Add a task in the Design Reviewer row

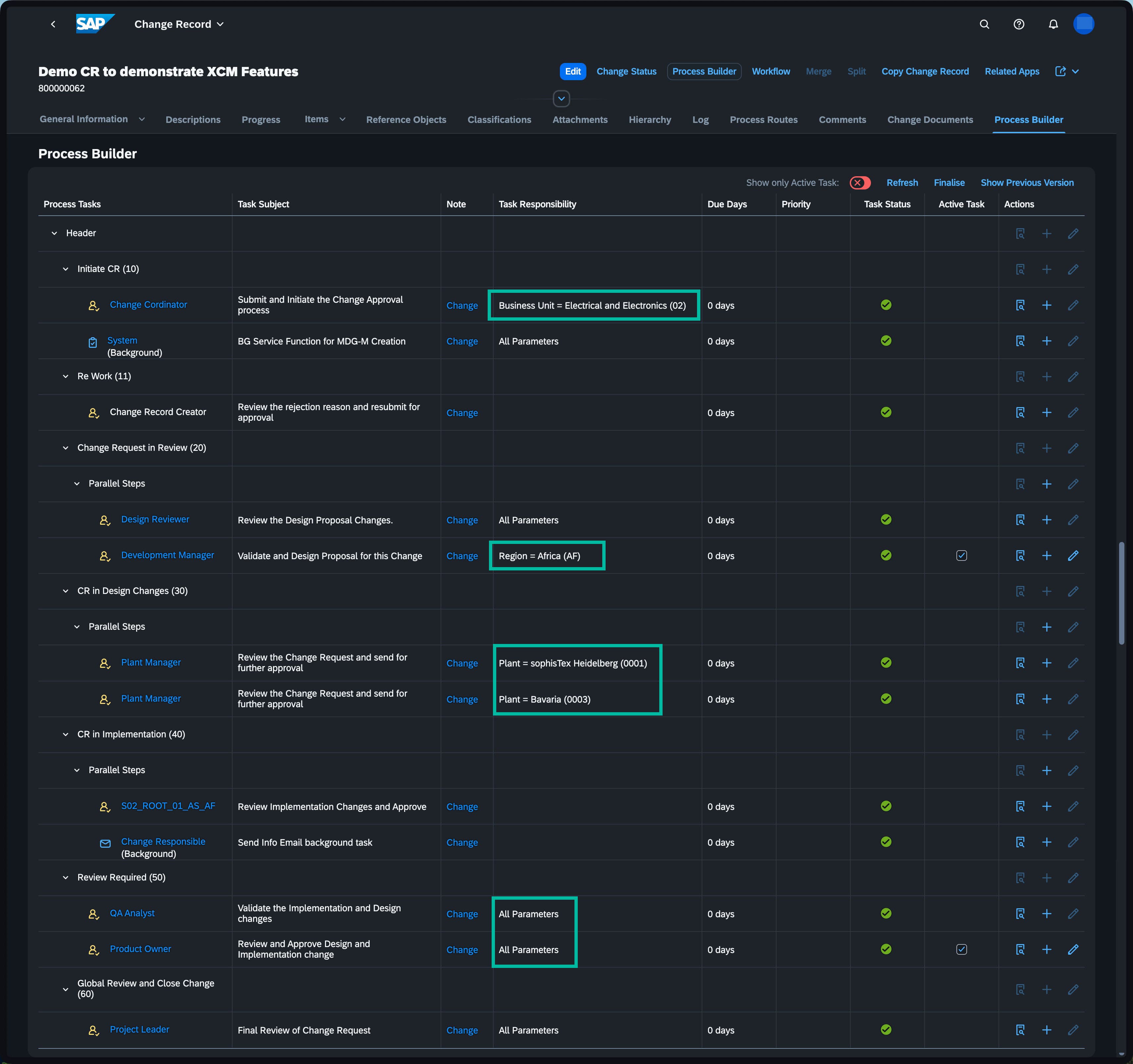1047,520
